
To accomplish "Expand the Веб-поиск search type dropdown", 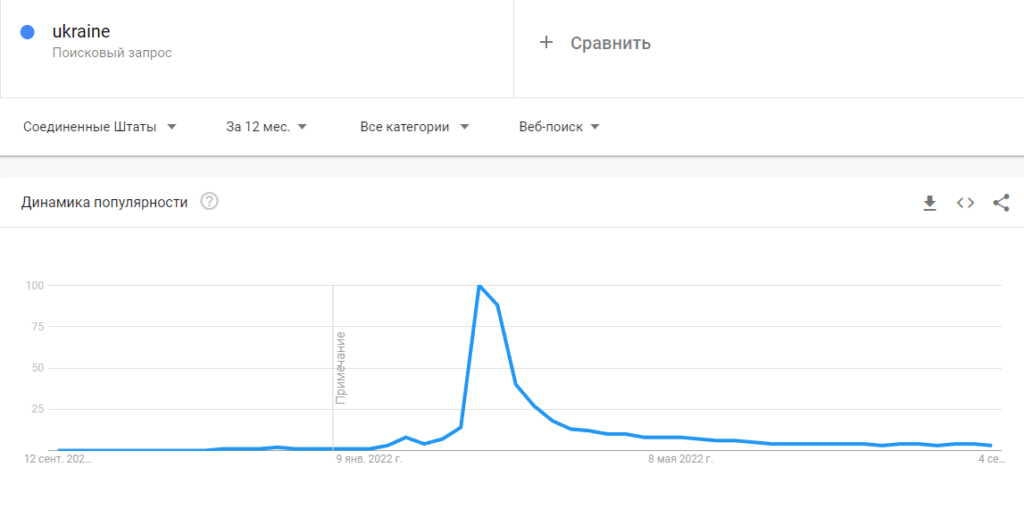I will pos(560,127).
